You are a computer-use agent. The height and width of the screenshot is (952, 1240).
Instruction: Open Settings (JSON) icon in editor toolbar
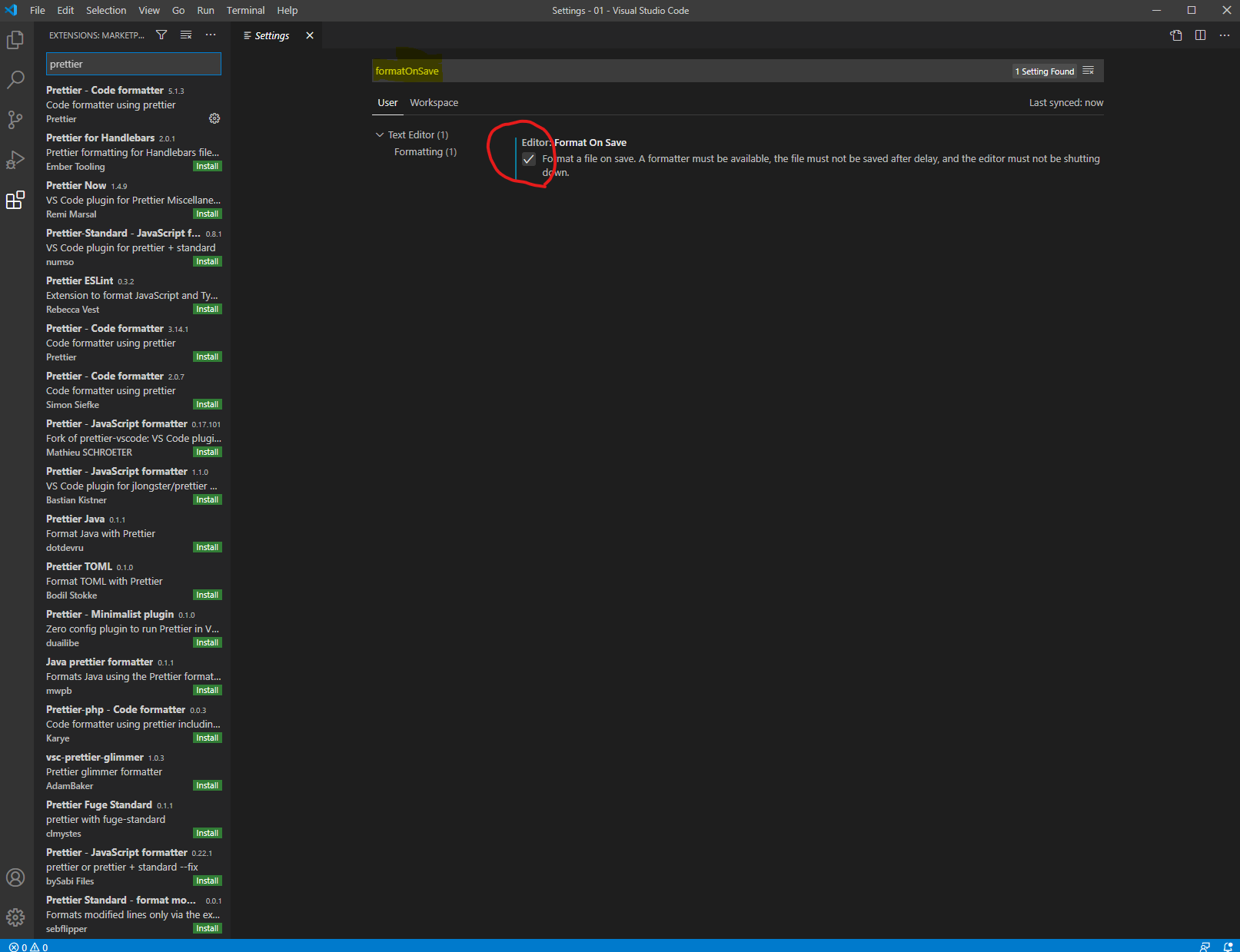click(x=1176, y=35)
